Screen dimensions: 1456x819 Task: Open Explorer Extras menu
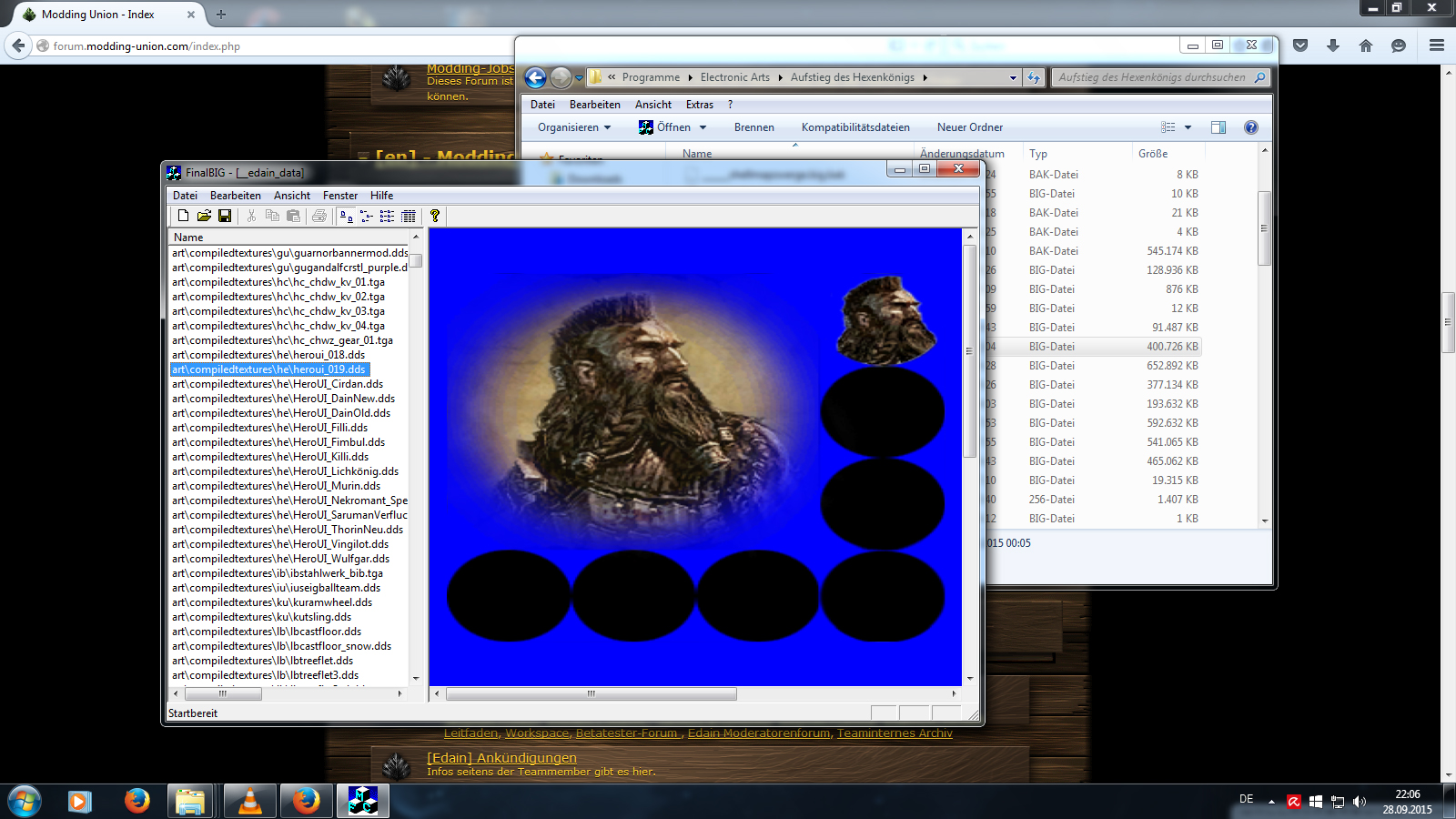tap(700, 105)
